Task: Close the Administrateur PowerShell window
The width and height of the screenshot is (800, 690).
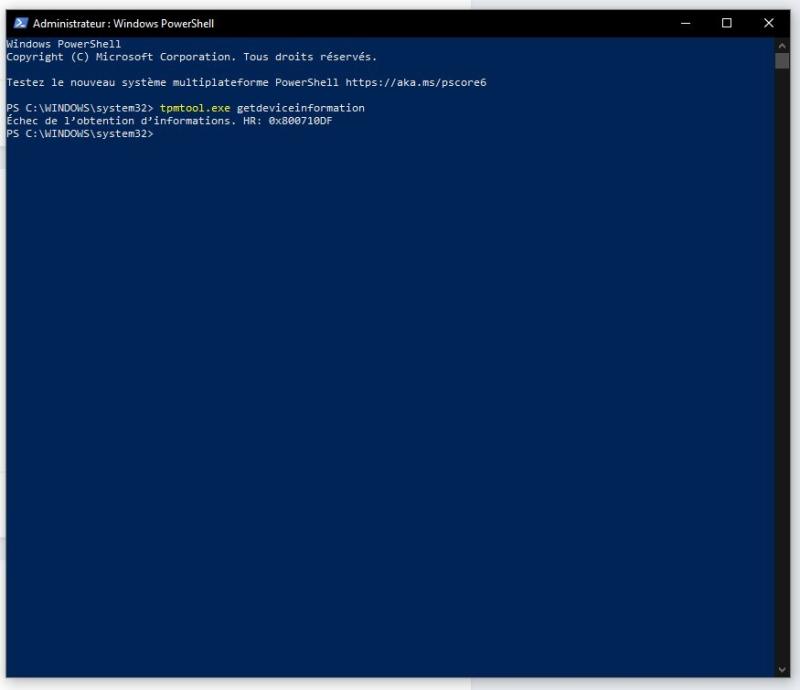Action: pos(768,23)
